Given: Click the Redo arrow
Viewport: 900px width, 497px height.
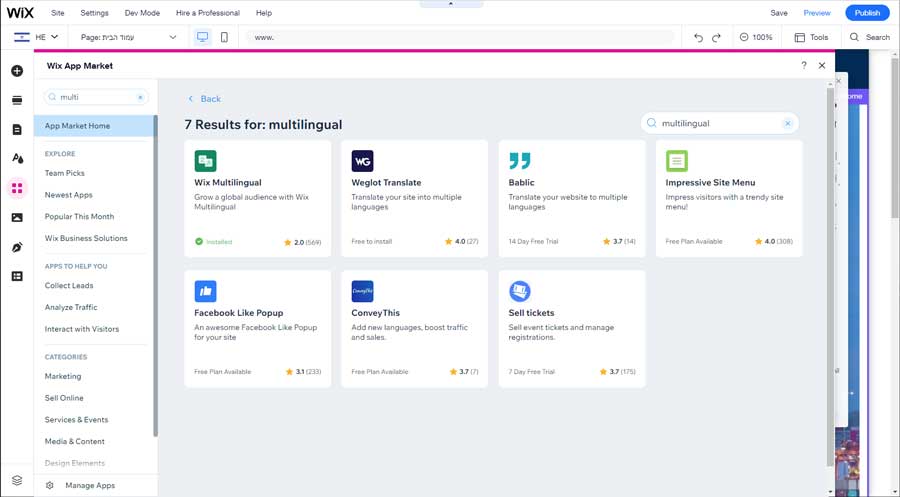Looking at the screenshot, I should (716, 37).
